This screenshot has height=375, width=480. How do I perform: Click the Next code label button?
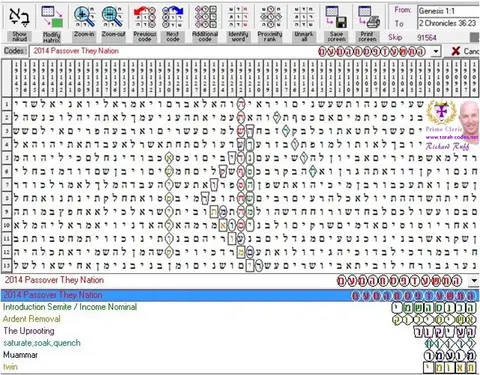[x=173, y=36]
